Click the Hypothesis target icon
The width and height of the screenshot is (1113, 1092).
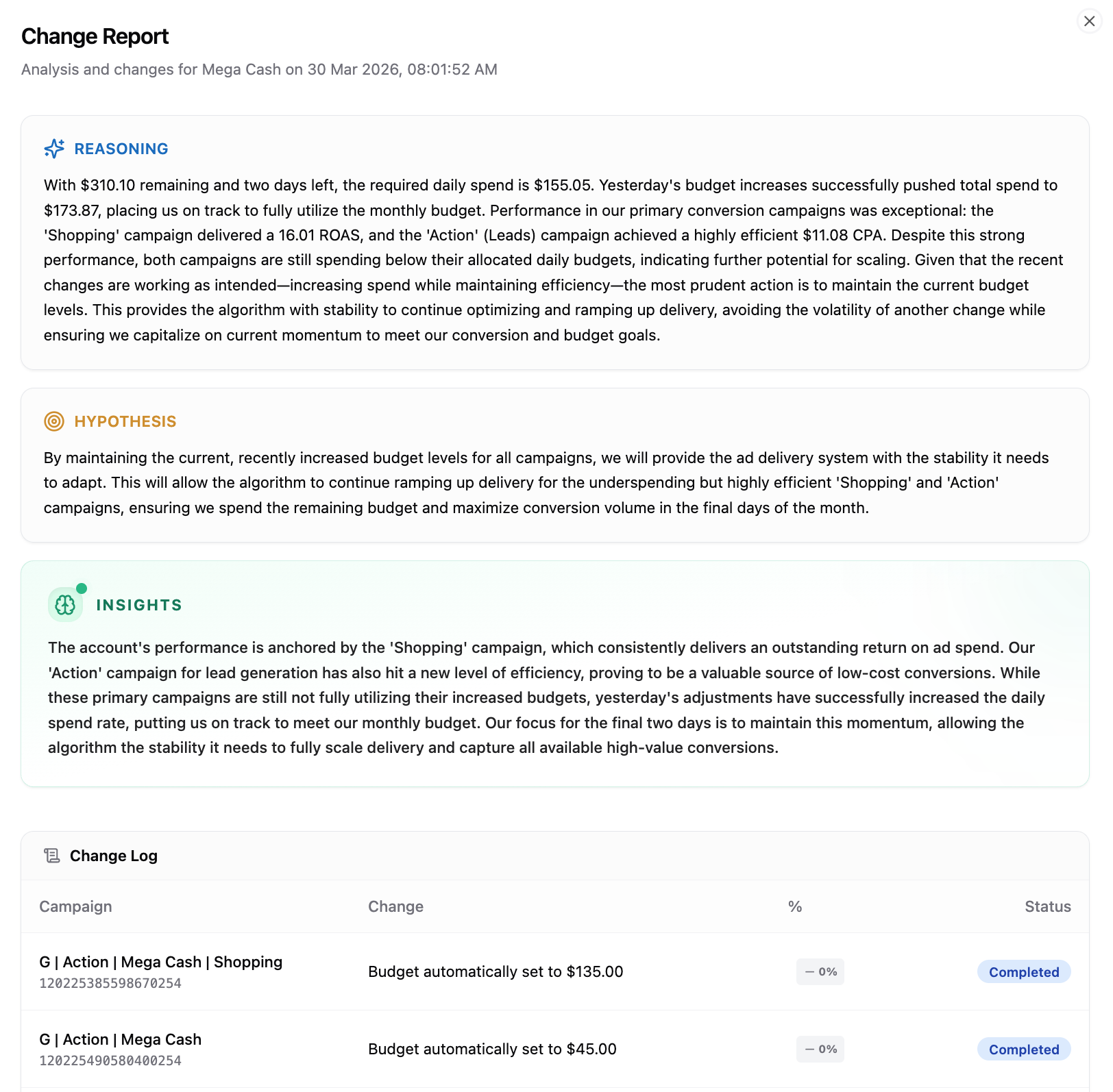pyautogui.click(x=54, y=421)
